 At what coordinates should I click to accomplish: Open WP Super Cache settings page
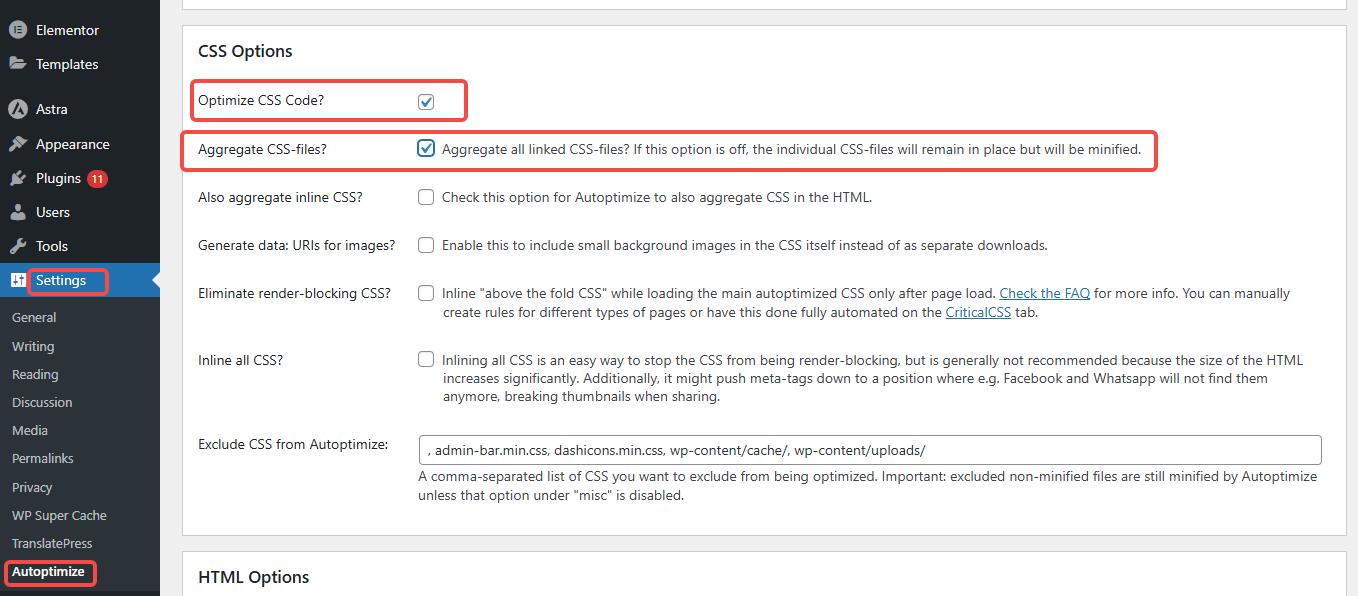59,515
